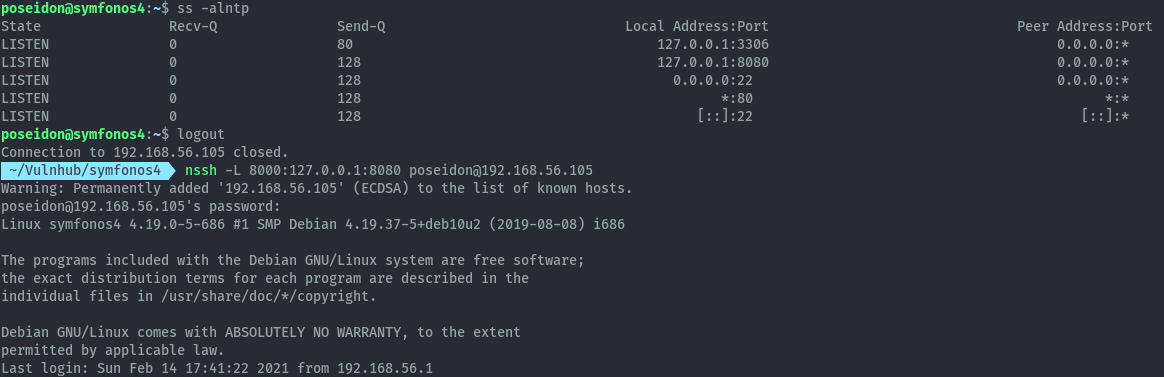The height and width of the screenshot is (377, 1164).
Task: Click local address 0.0.0.0:22
Action: [x=713, y=80]
